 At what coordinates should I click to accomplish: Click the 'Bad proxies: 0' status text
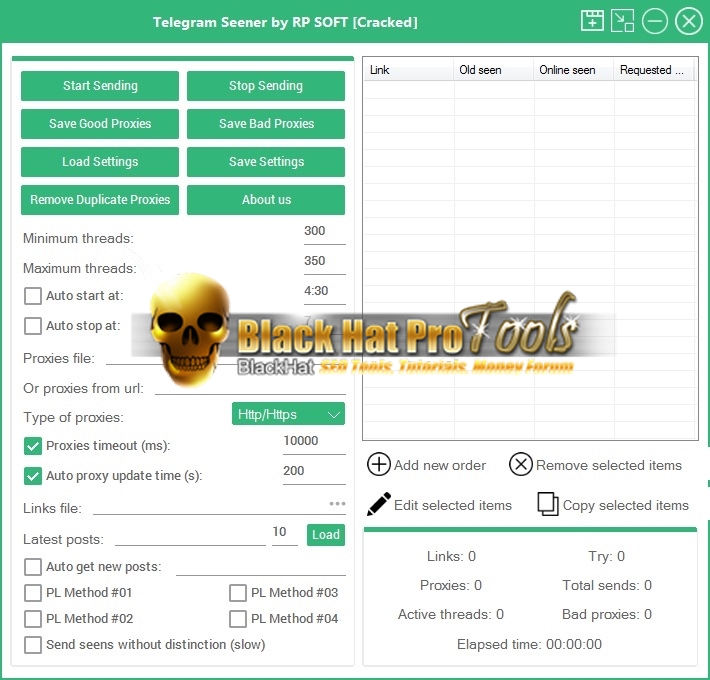click(x=607, y=614)
